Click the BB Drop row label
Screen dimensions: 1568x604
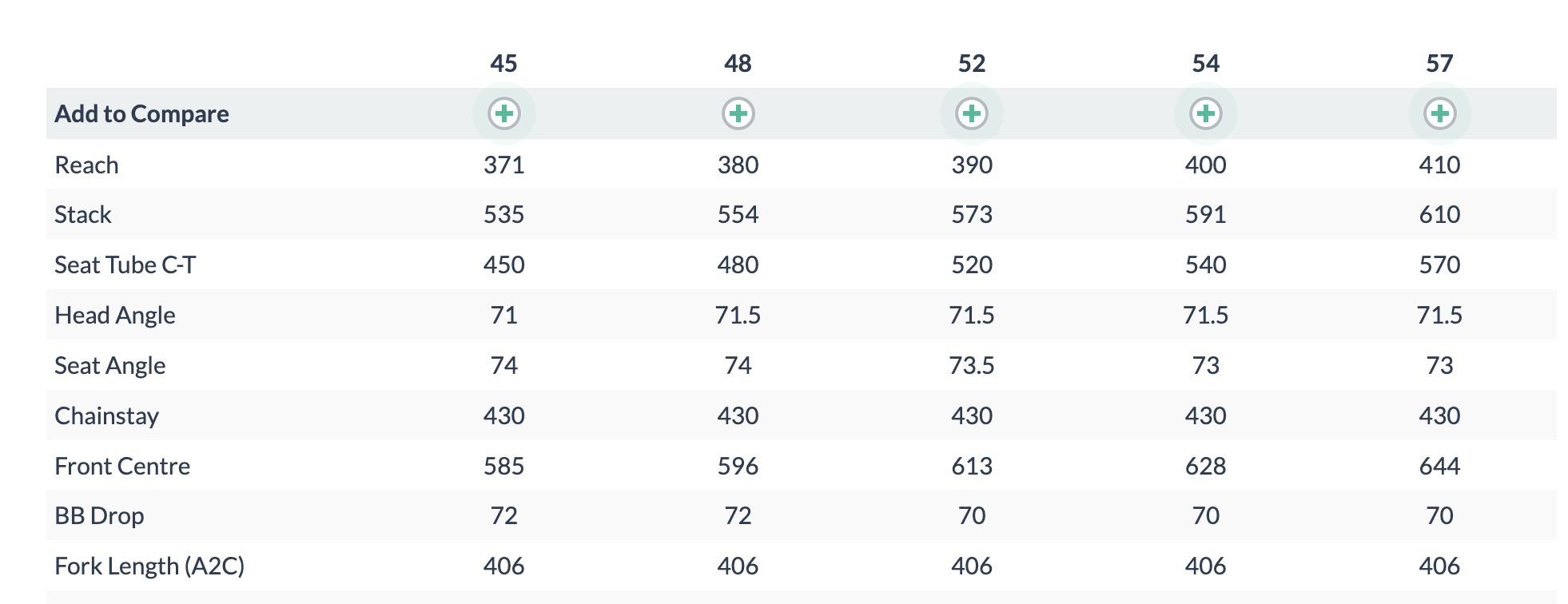coord(100,516)
